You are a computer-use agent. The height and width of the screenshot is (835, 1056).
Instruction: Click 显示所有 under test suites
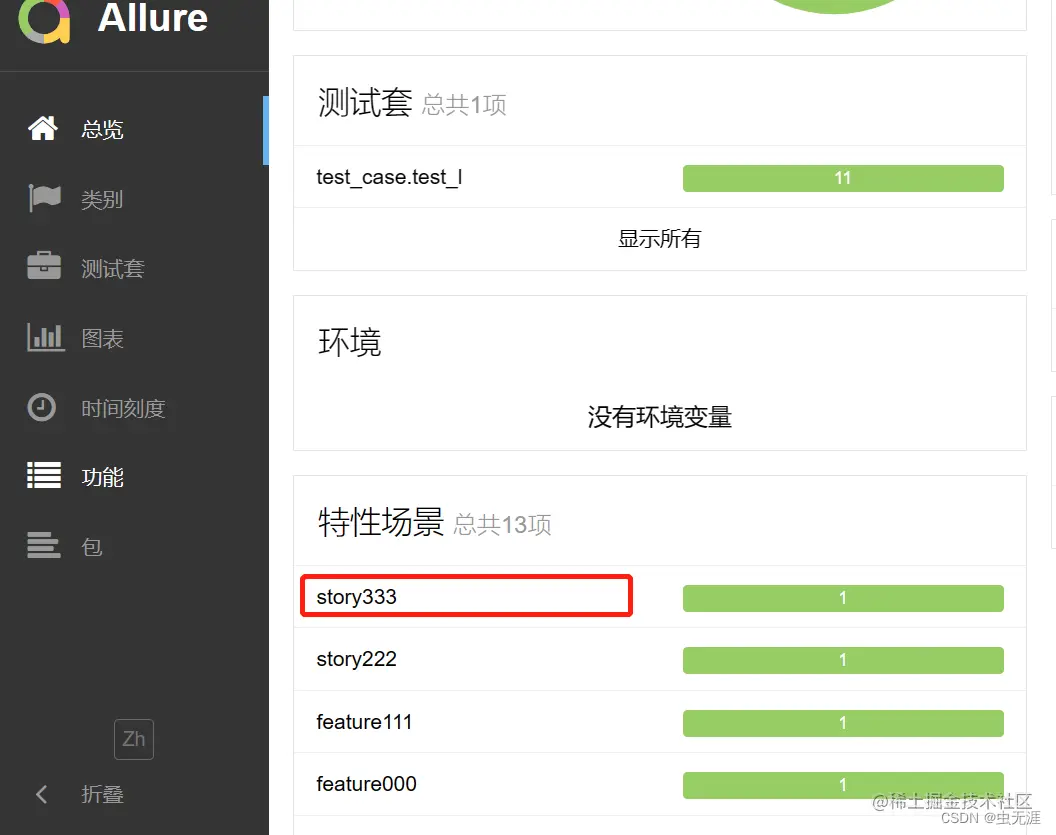[659, 238]
